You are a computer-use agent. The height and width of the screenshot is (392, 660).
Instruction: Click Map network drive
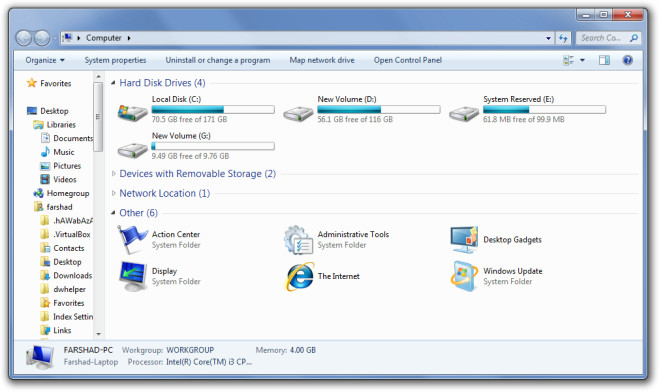pyautogui.click(x=322, y=60)
